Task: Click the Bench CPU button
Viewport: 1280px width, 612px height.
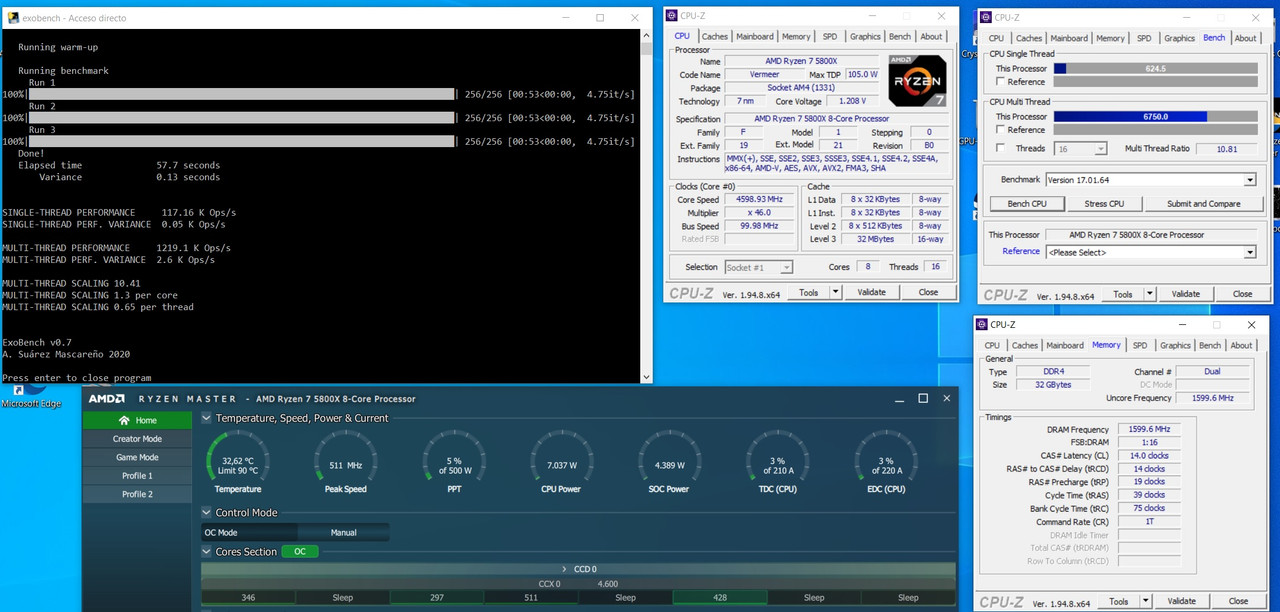Action: (1027, 203)
